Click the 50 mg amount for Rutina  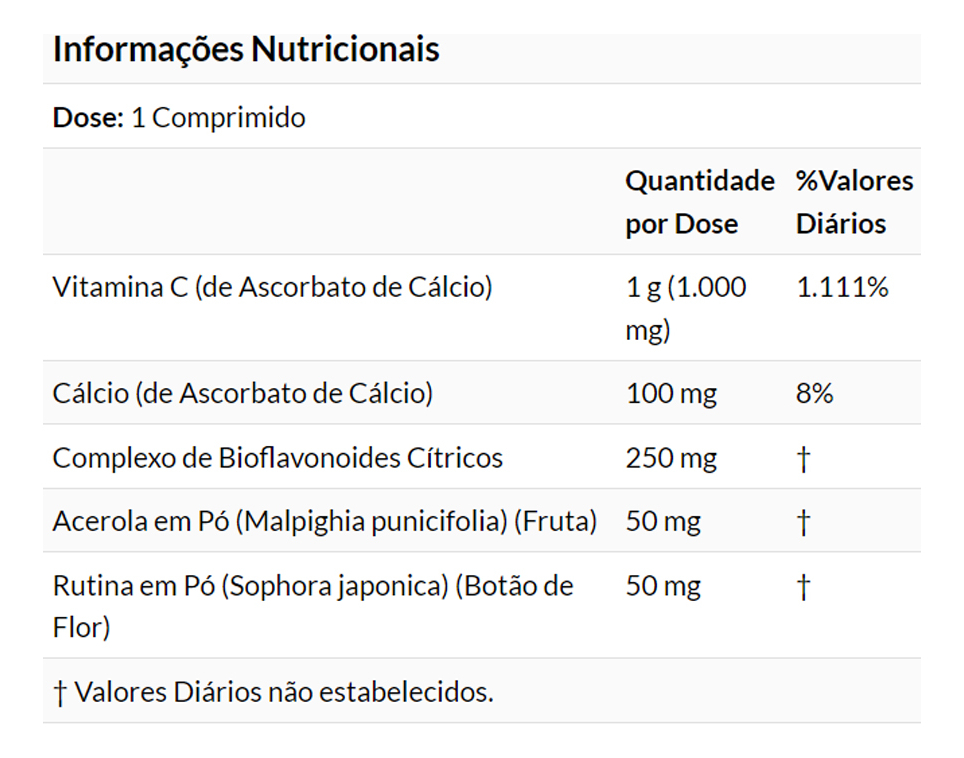(663, 586)
